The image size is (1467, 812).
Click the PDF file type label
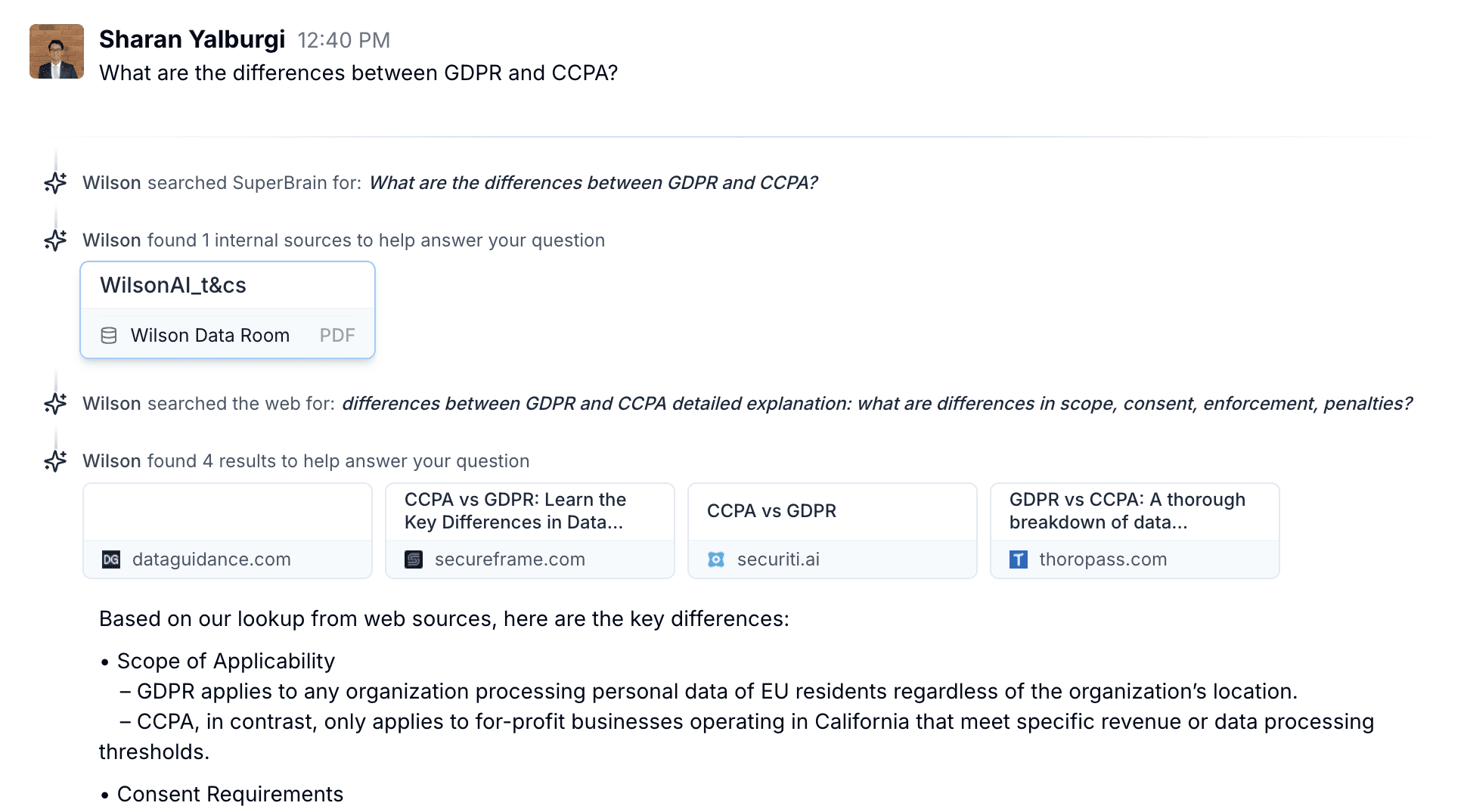(x=337, y=336)
